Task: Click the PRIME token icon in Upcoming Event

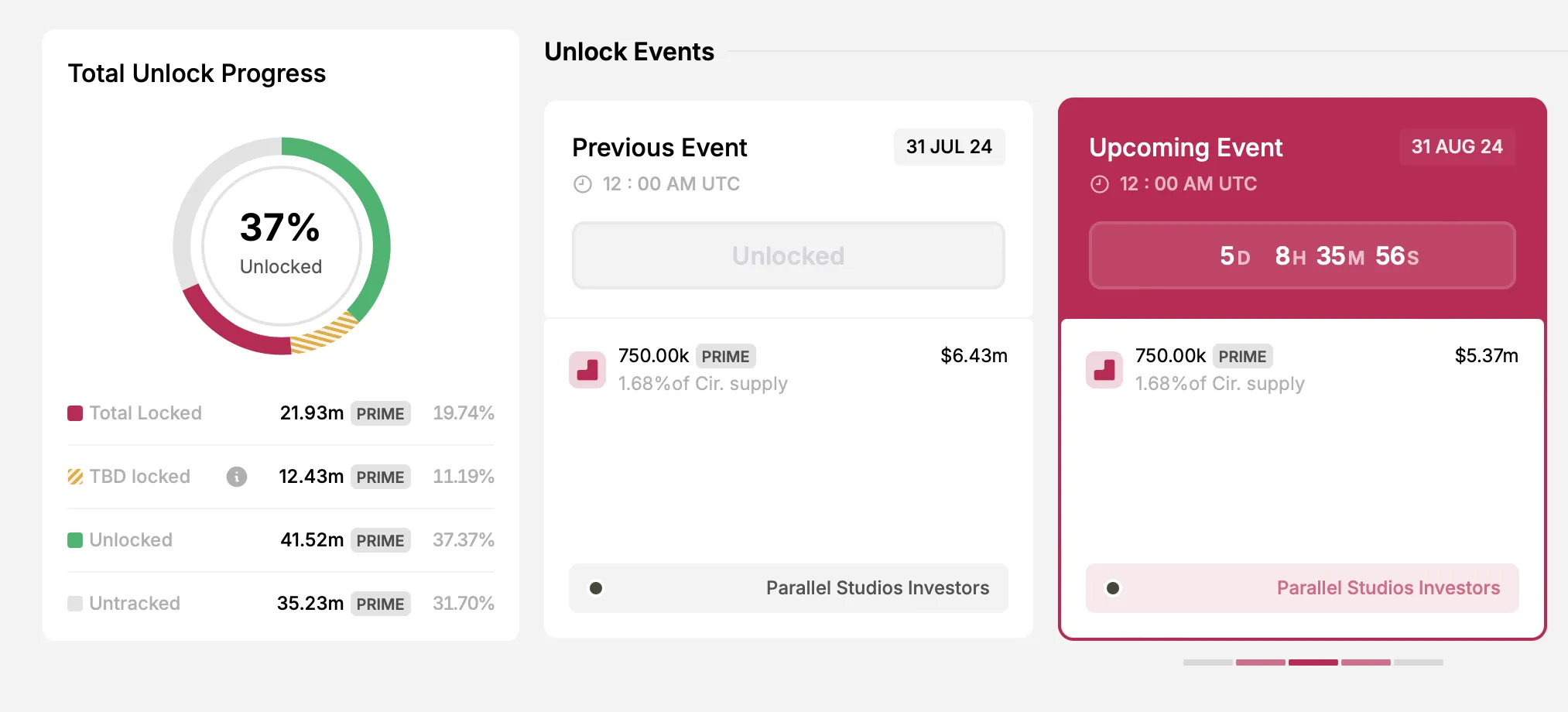Action: coord(1104,370)
